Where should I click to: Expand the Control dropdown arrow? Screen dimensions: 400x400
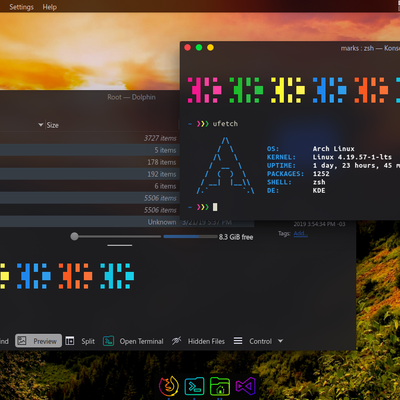280,341
